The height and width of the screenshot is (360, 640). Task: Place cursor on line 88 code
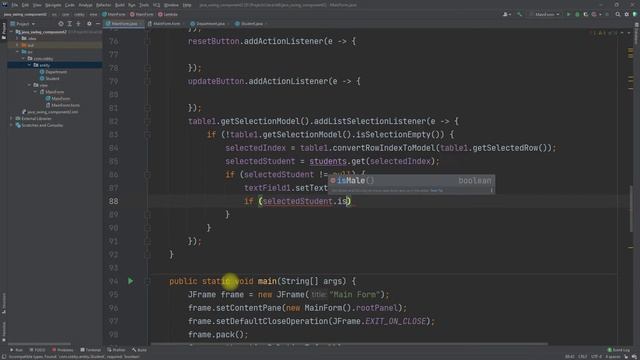tap(298, 201)
